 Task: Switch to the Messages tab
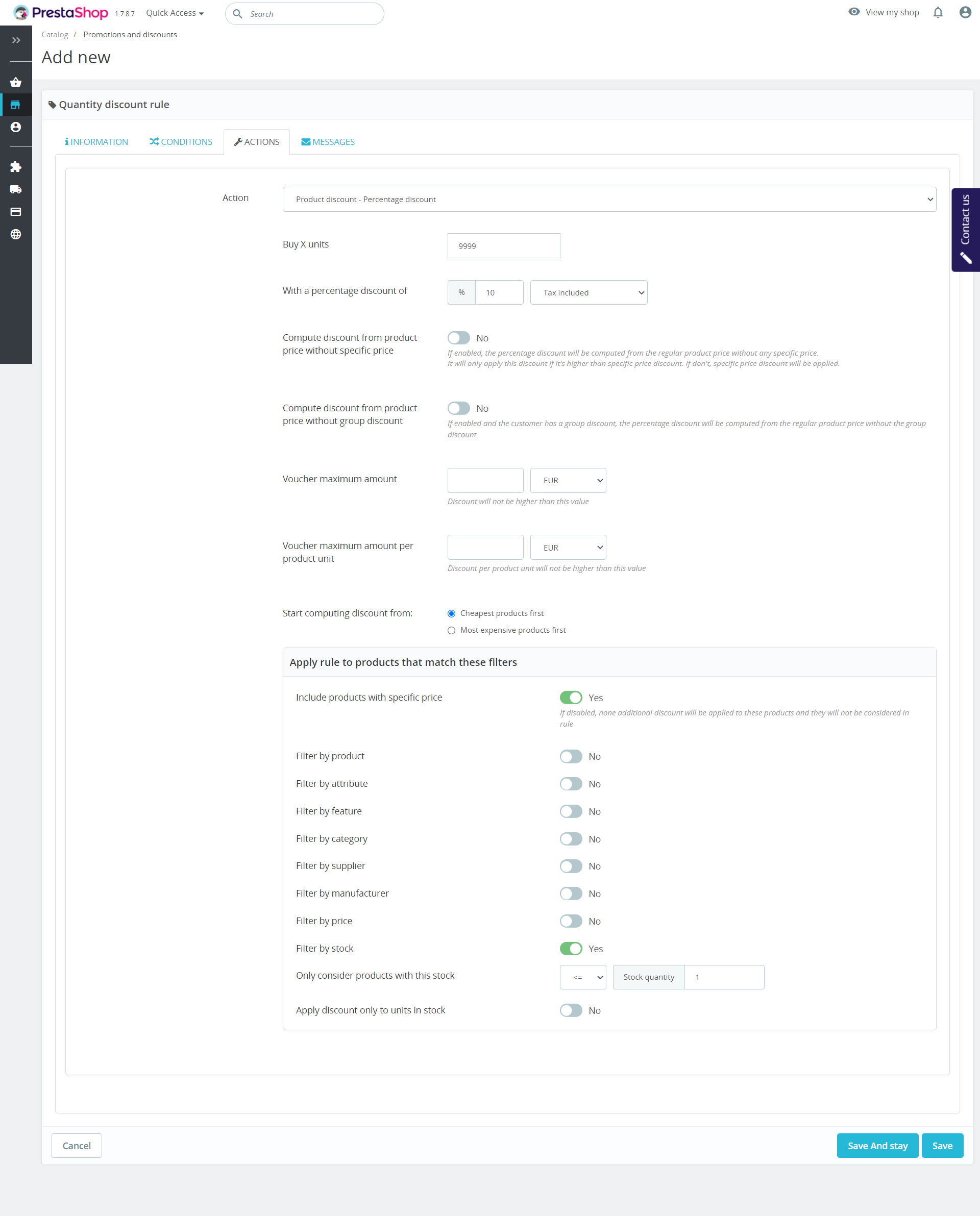(327, 142)
